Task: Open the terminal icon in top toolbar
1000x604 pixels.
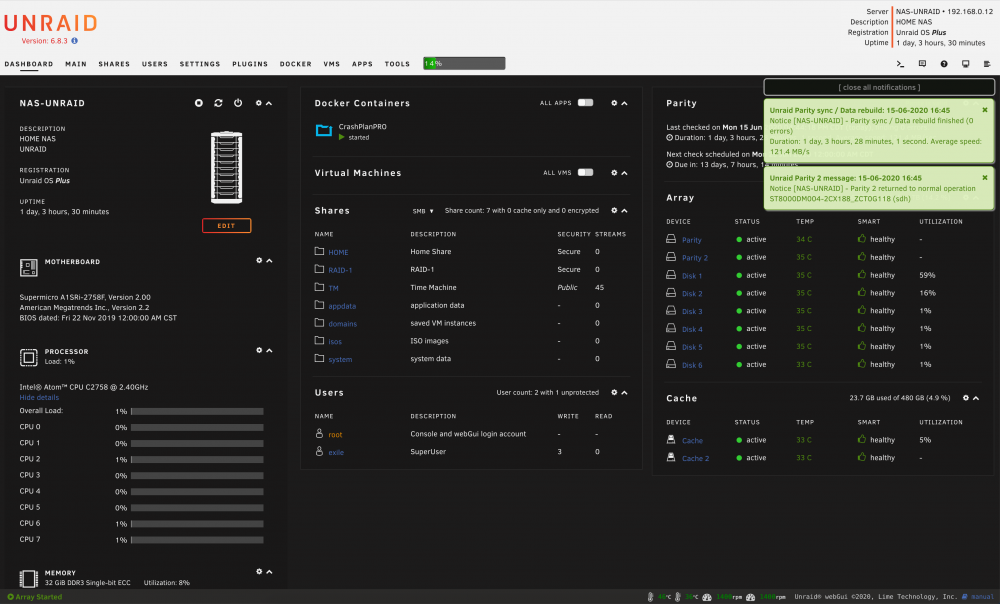Action: point(901,64)
